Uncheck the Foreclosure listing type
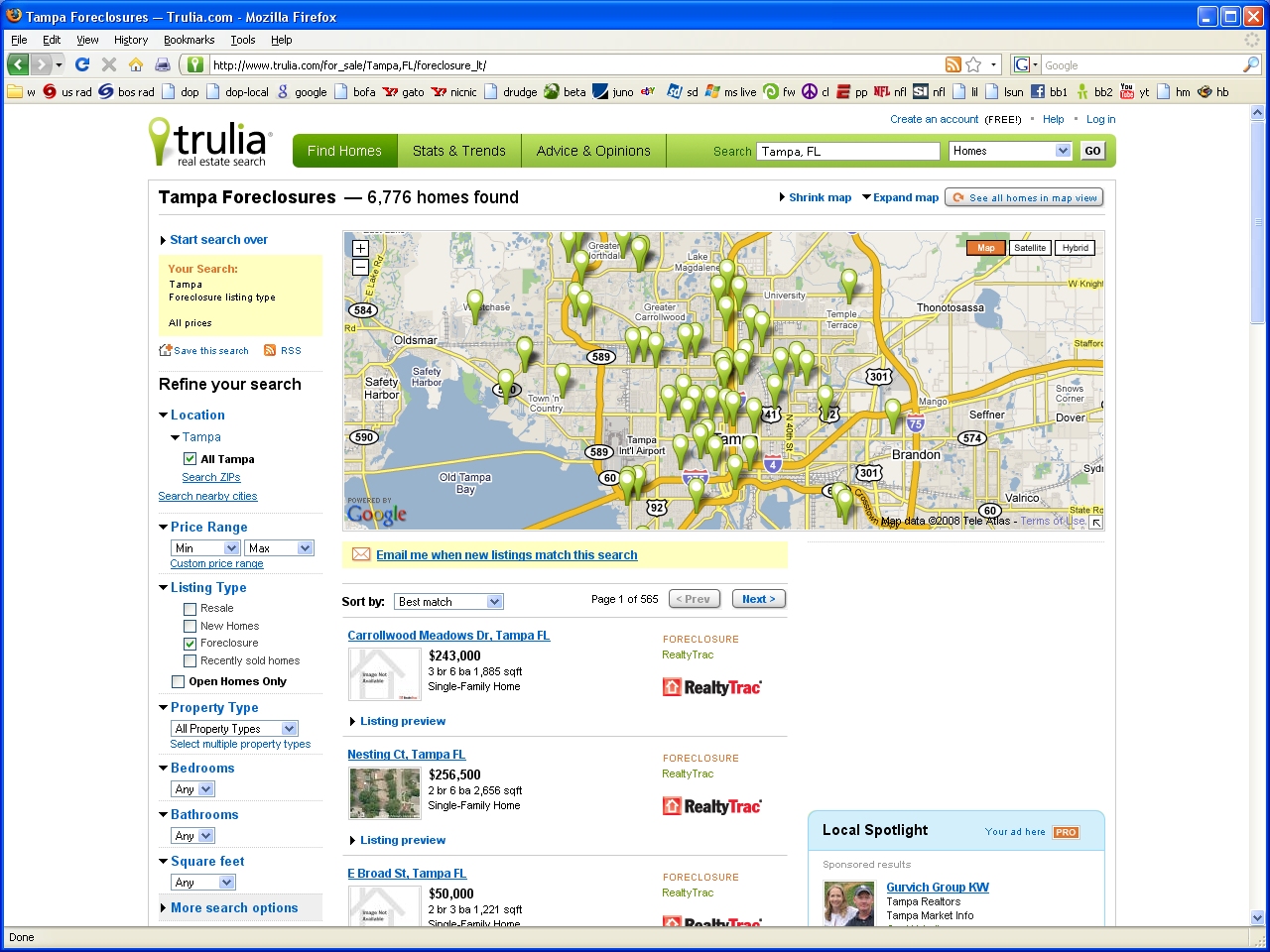 click(x=190, y=644)
